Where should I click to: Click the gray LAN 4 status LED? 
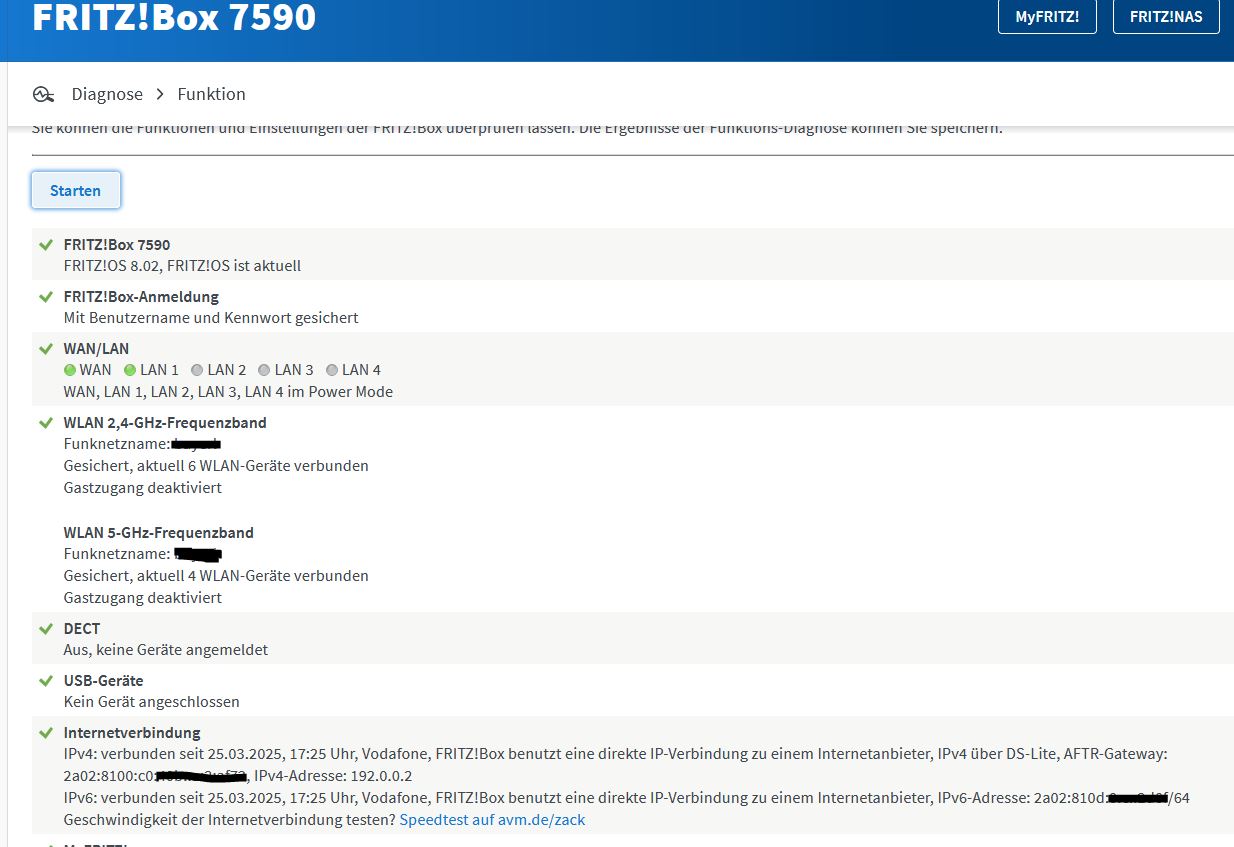point(332,370)
